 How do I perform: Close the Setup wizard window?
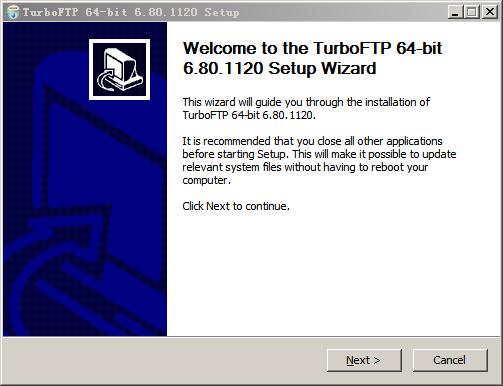point(490,12)
